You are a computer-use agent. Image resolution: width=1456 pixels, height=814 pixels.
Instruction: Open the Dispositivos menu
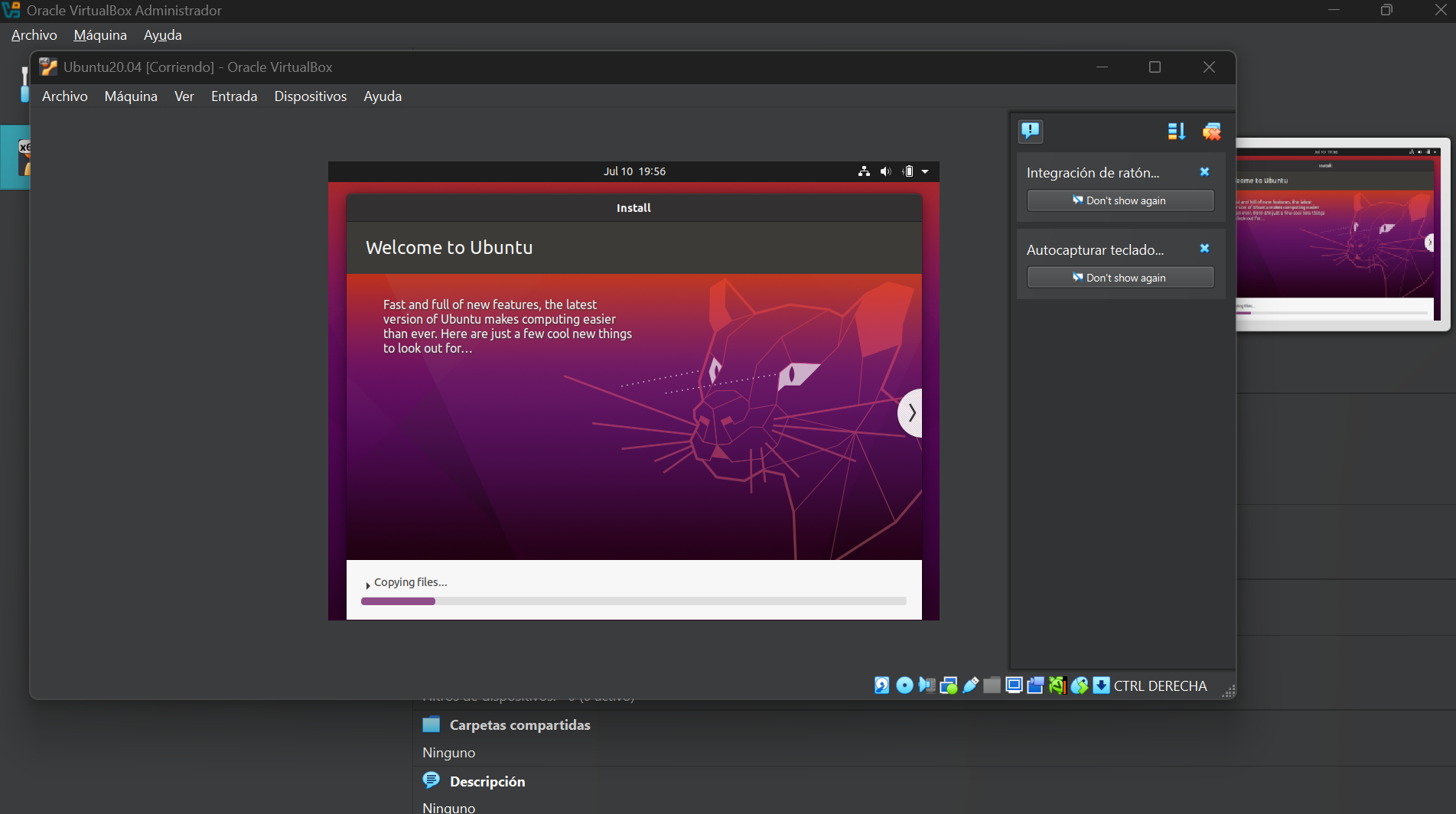tap(310, 96)
